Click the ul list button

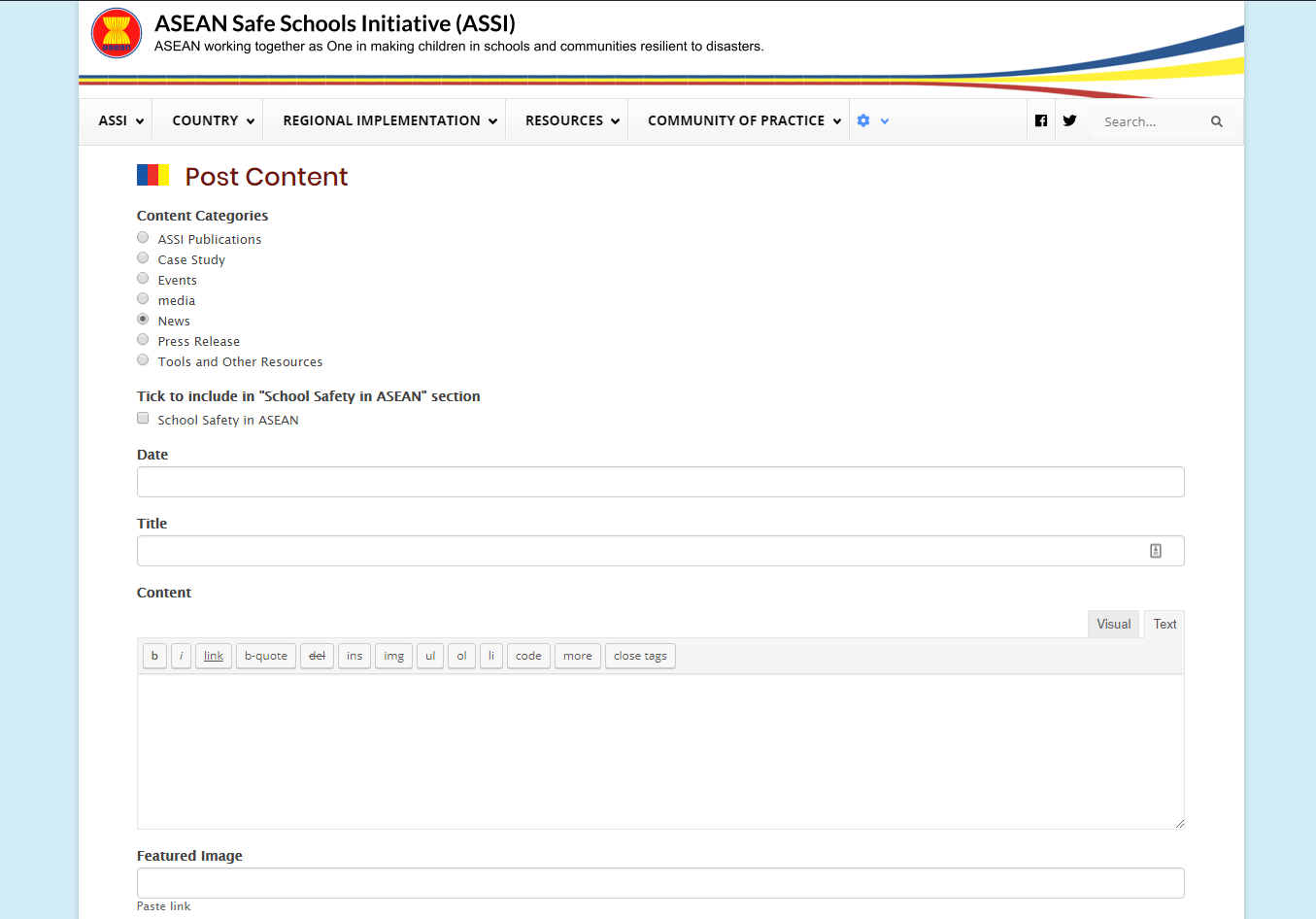tap(430, 656)
